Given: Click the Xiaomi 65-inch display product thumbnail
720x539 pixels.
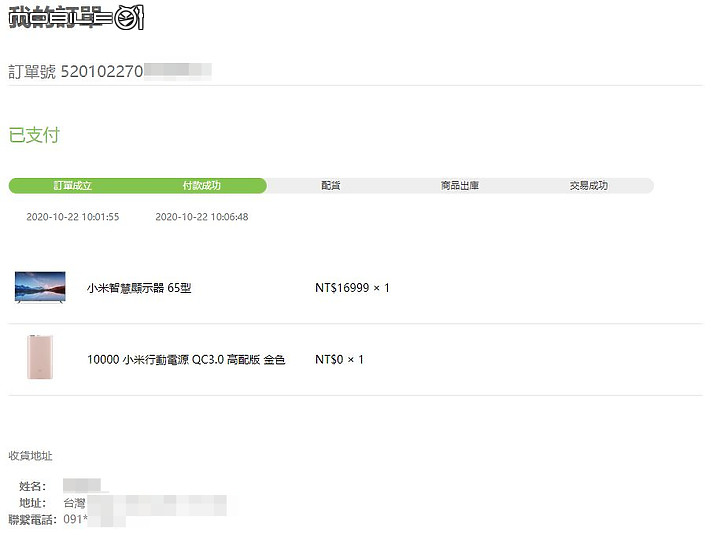Looking at the screenshot, I should pos(40,287).
